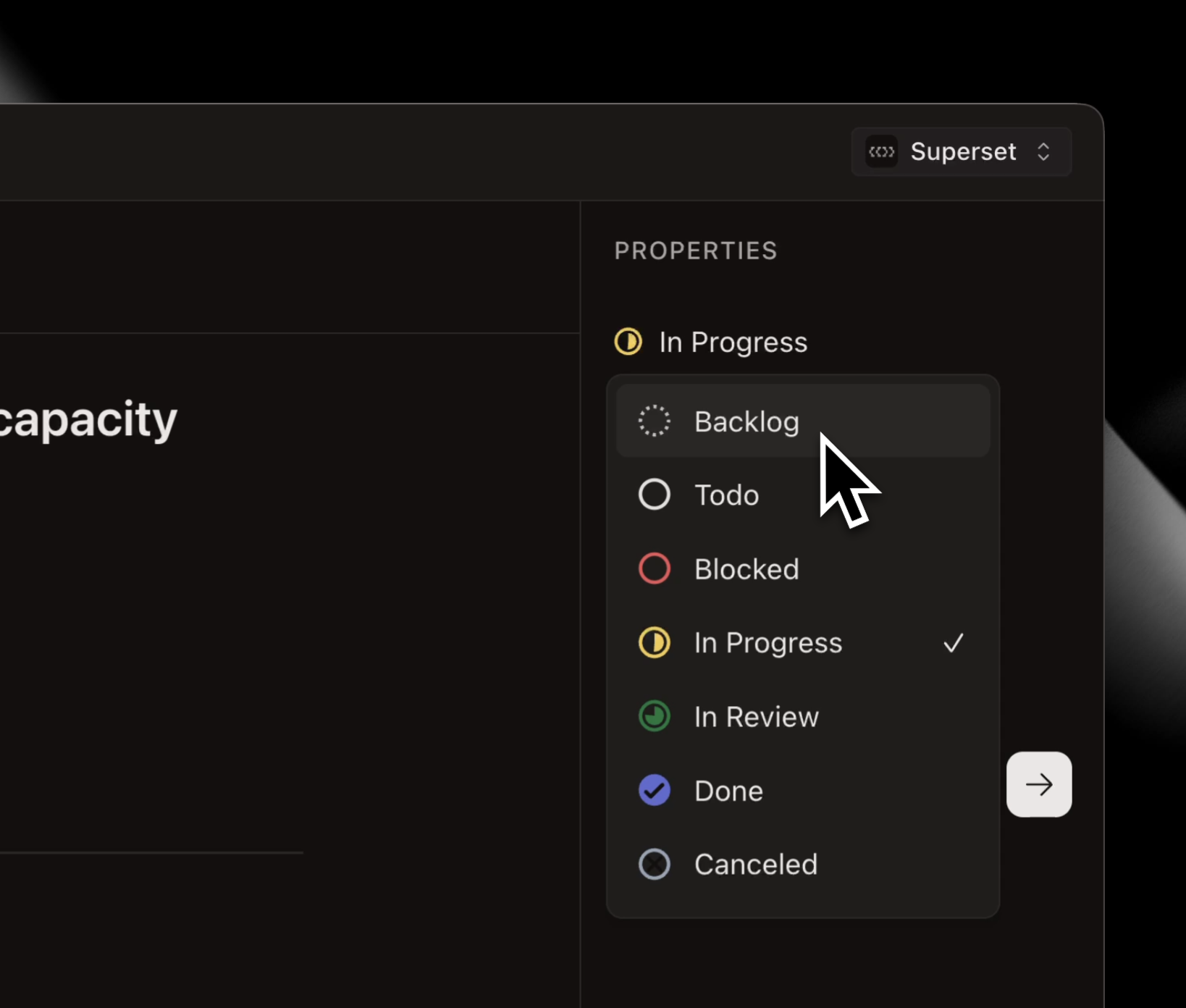
Task: Select the Backlog status dashed-circle icon
Action: tap(654, 420)
